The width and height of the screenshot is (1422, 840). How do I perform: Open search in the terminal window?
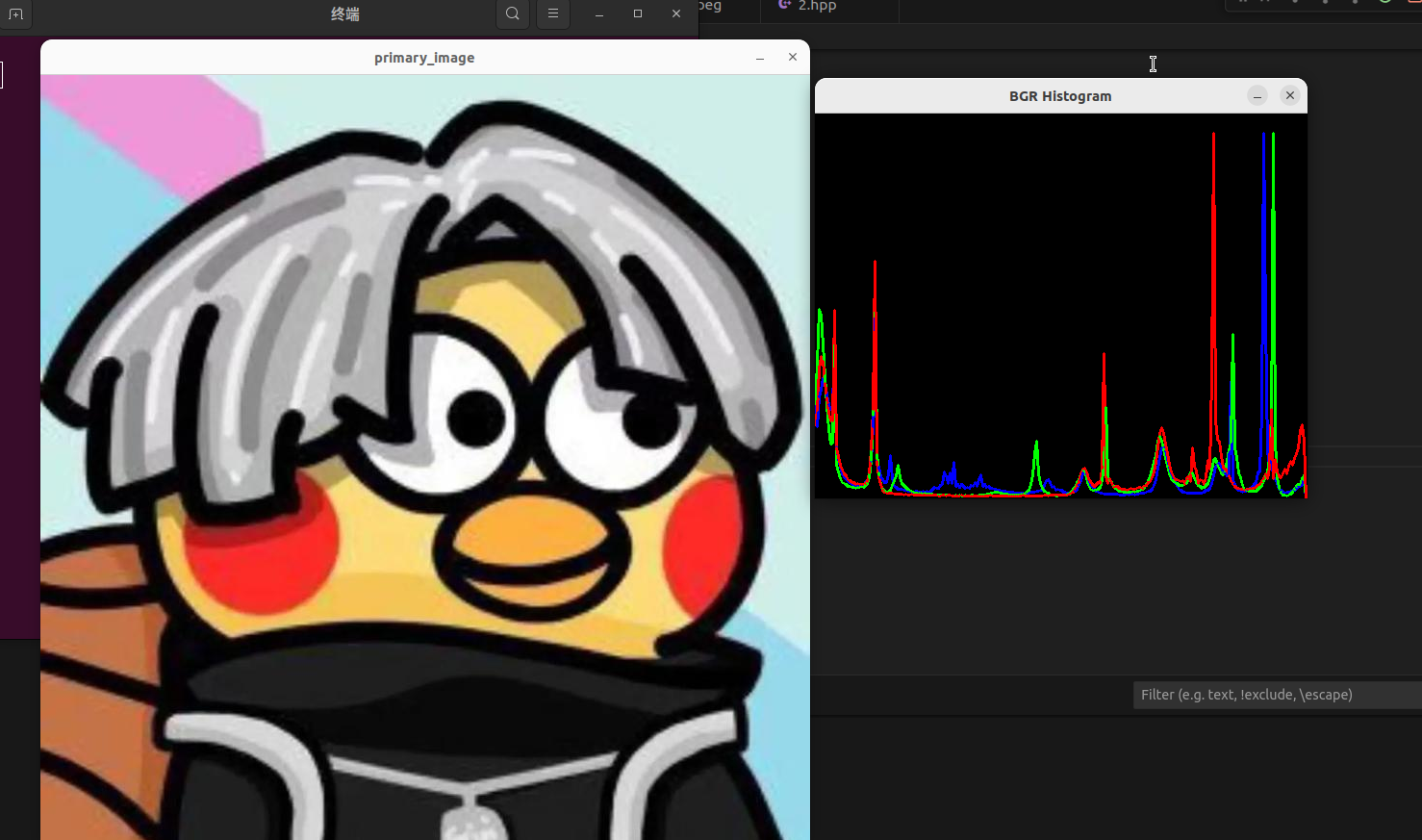click(513, 13)
